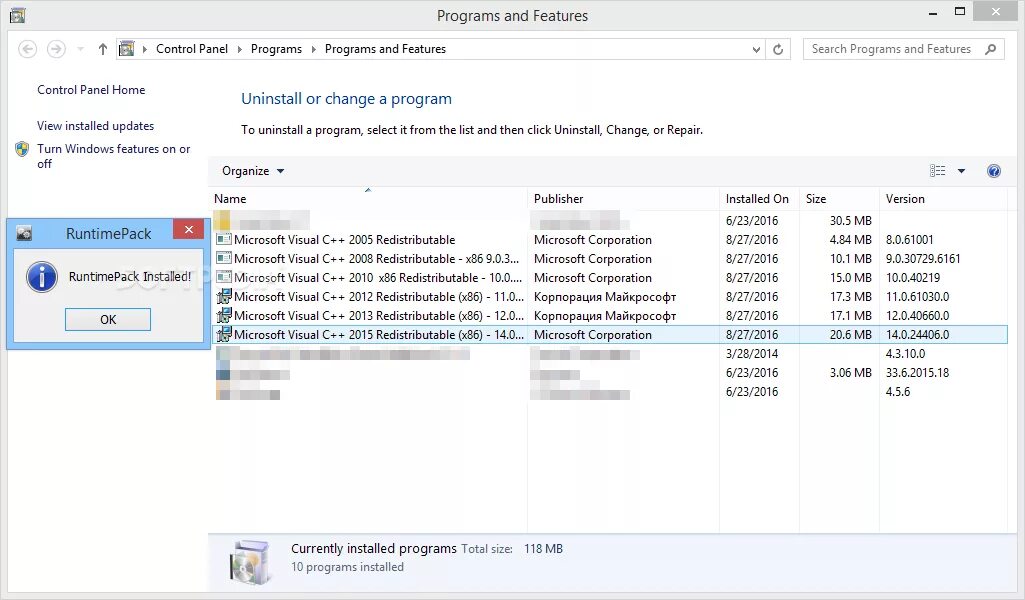Image resolution: width=1025 pixels, height=600 pixels.
Task: Select Programs breadcrumb
Action: (x=276, y=49)
